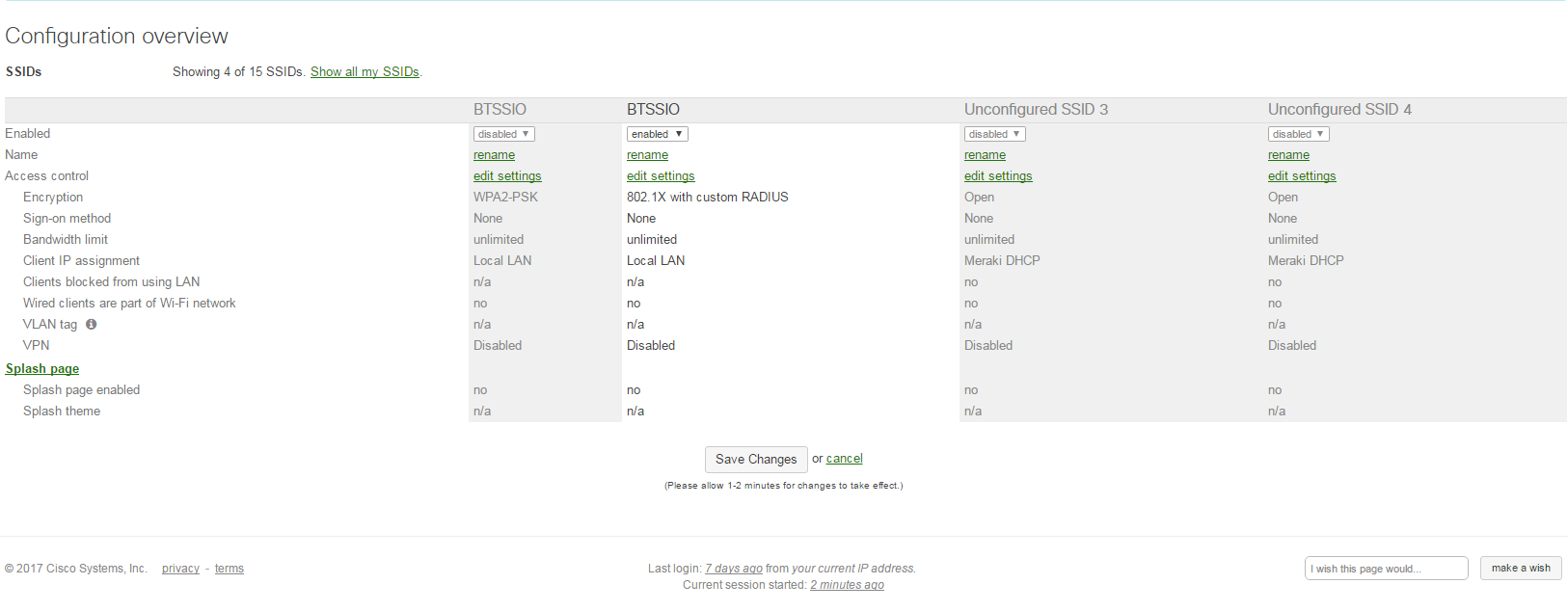Open the privacy link in the footer
Screen dimensions: 1568x611
[x=180, y=569]
